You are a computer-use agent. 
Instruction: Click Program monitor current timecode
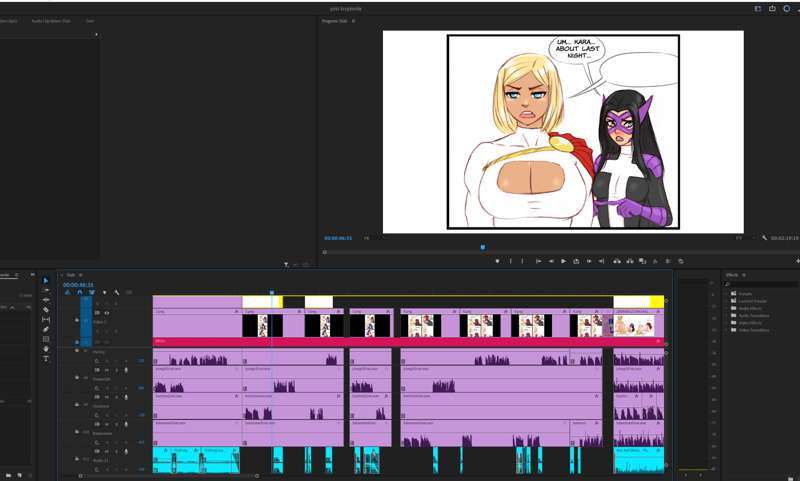click(338, 238)
